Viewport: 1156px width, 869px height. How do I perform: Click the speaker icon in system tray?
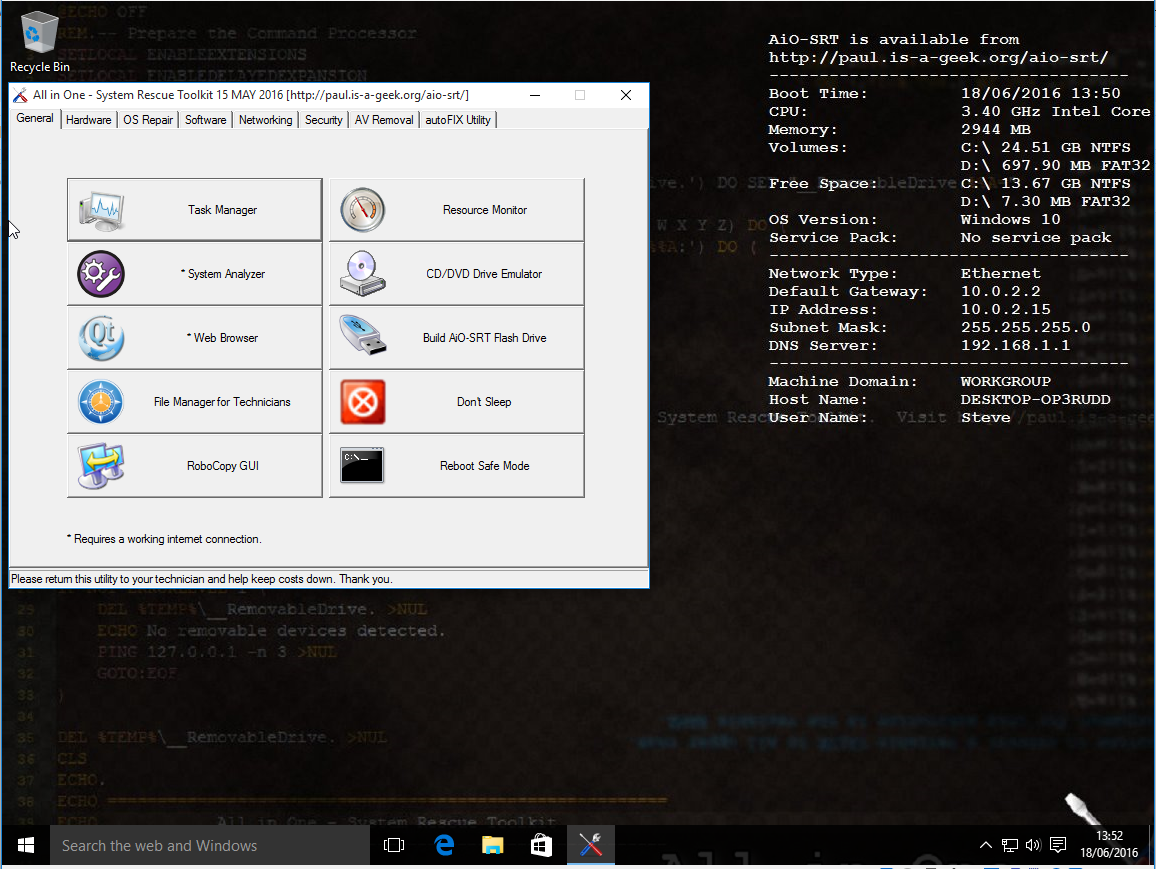1033,845
